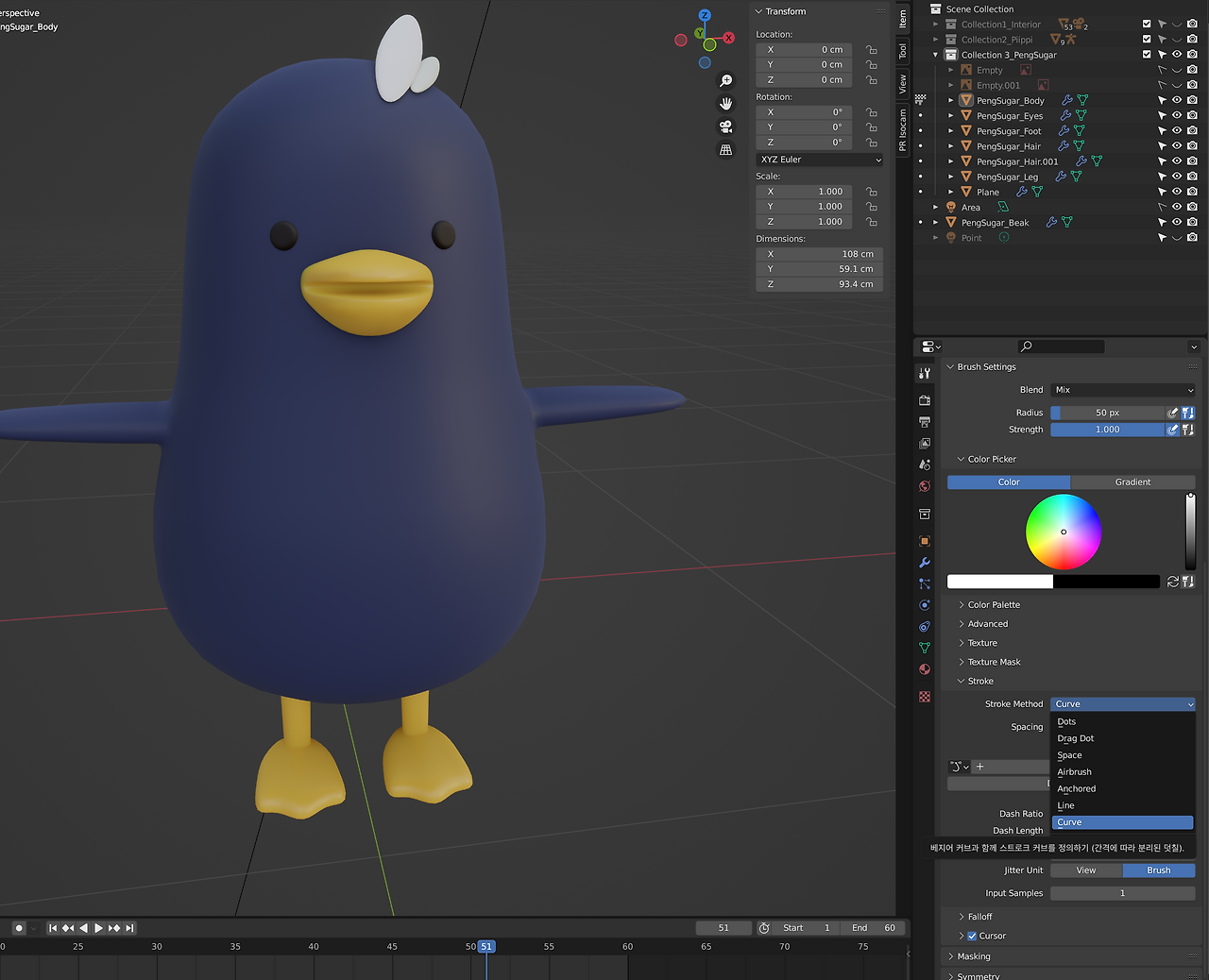The width and height of the screenshot is (1209, 980).
Task: Collapse the Stroke Method Curve dropdown
Action: click(1123, 704)
